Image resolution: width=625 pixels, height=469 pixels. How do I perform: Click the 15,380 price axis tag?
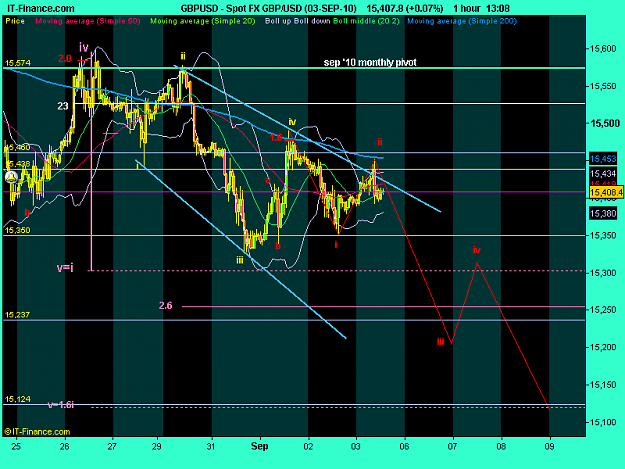[x=603, y=214]
